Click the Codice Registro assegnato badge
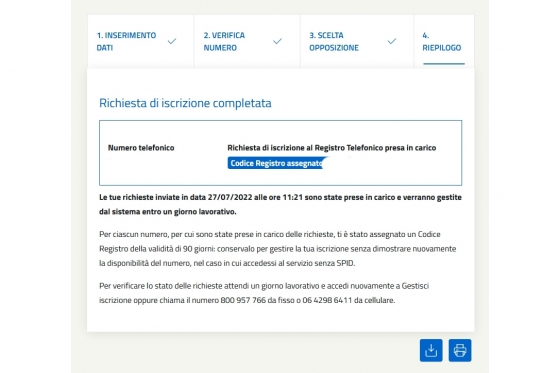This screenshot has width=560, height=373. click(275, 163)
